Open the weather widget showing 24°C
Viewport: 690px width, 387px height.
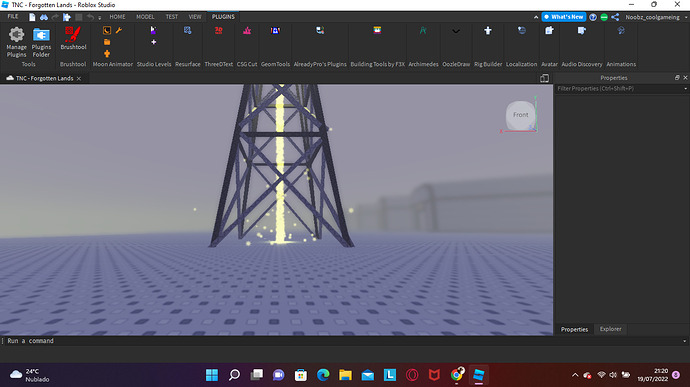click(x=30, y=375)
